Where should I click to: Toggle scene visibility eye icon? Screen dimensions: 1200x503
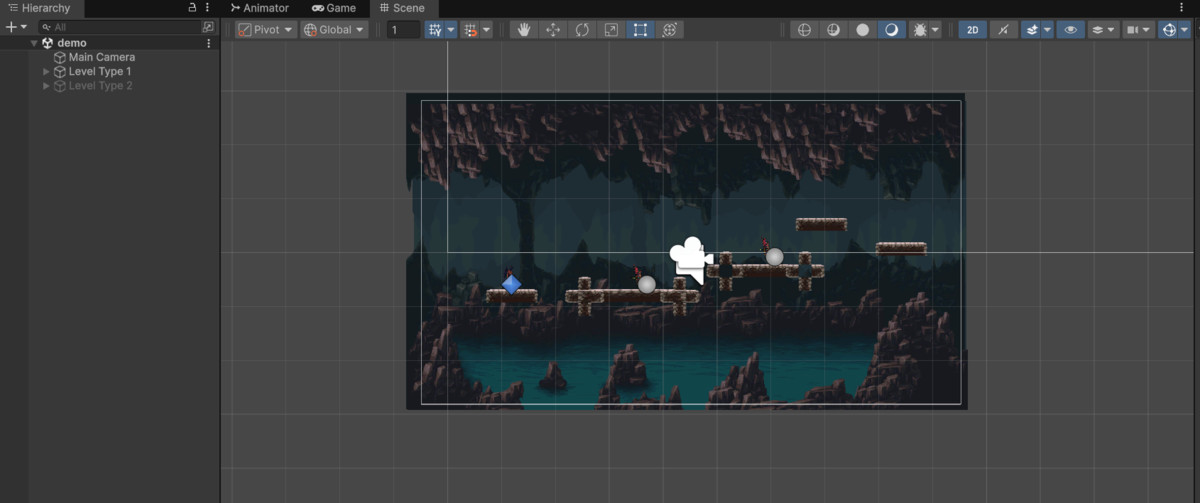[1071, 30]
